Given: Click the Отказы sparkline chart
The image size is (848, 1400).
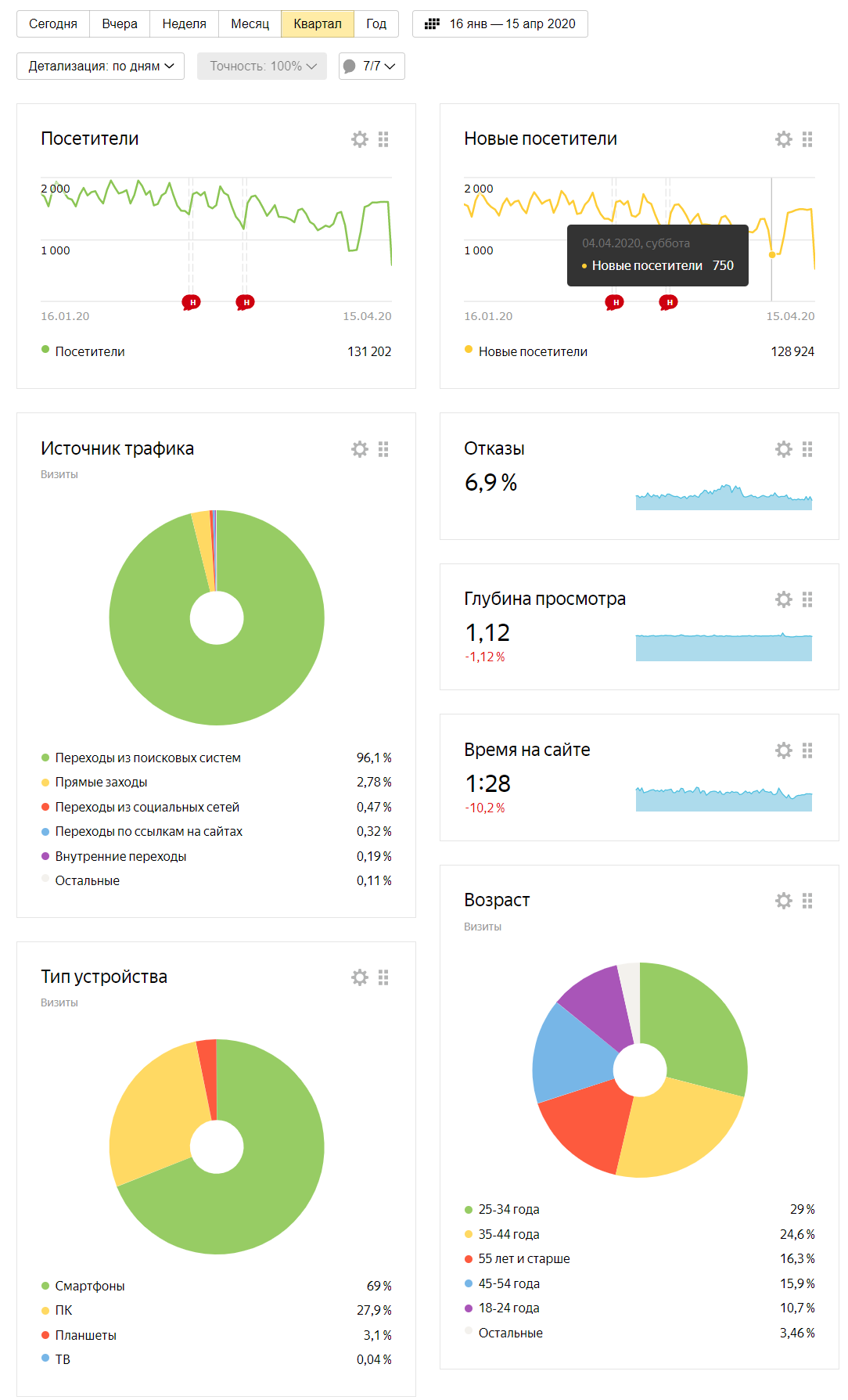Looking at the screenshot, I should pyautogui.click(x=724, y=497).
